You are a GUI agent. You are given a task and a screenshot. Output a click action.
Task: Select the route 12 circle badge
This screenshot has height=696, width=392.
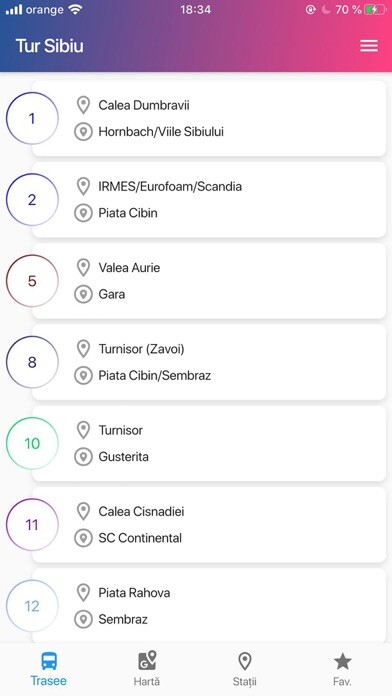[x=32, y=605]
